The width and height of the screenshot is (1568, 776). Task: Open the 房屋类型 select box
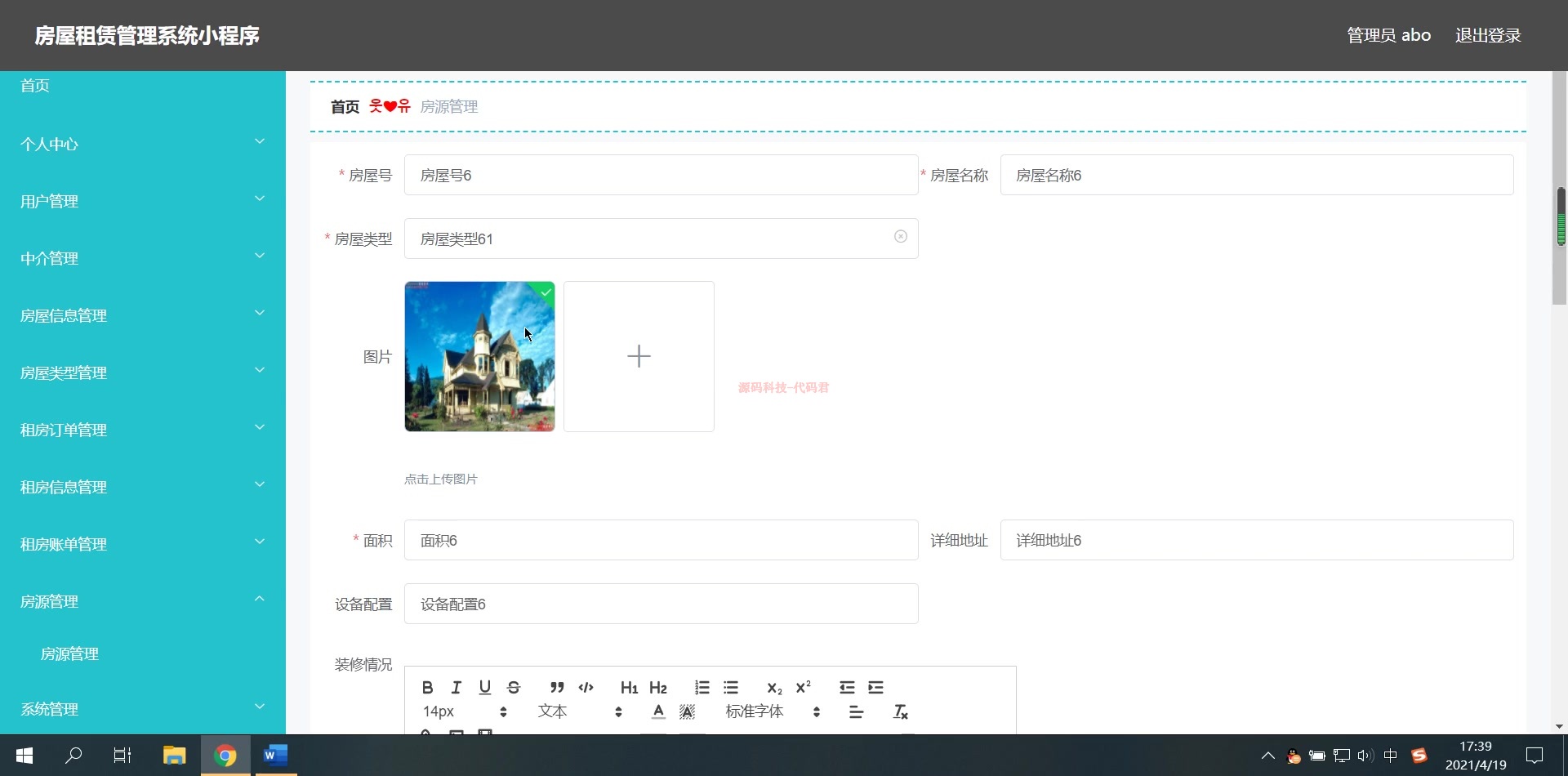click(x=661, y=239)
